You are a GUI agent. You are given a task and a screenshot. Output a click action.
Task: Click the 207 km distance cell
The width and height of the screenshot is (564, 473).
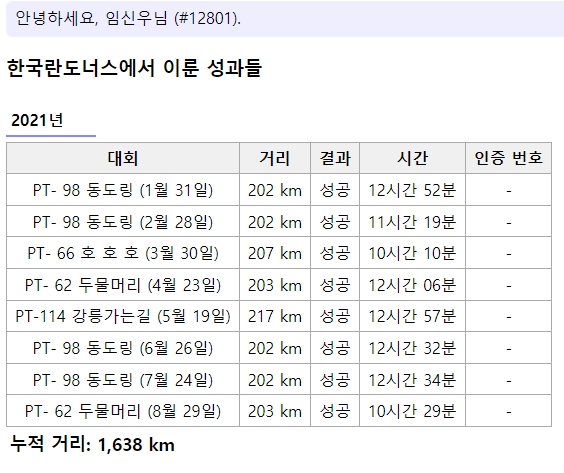(x=275, y=253)
